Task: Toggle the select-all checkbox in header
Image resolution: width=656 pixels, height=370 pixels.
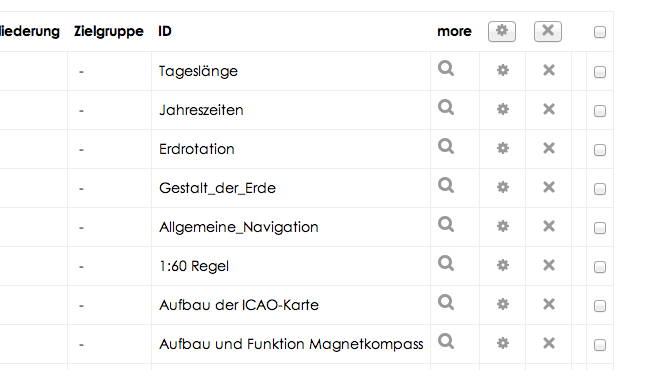Action: (x=600, y=32)
